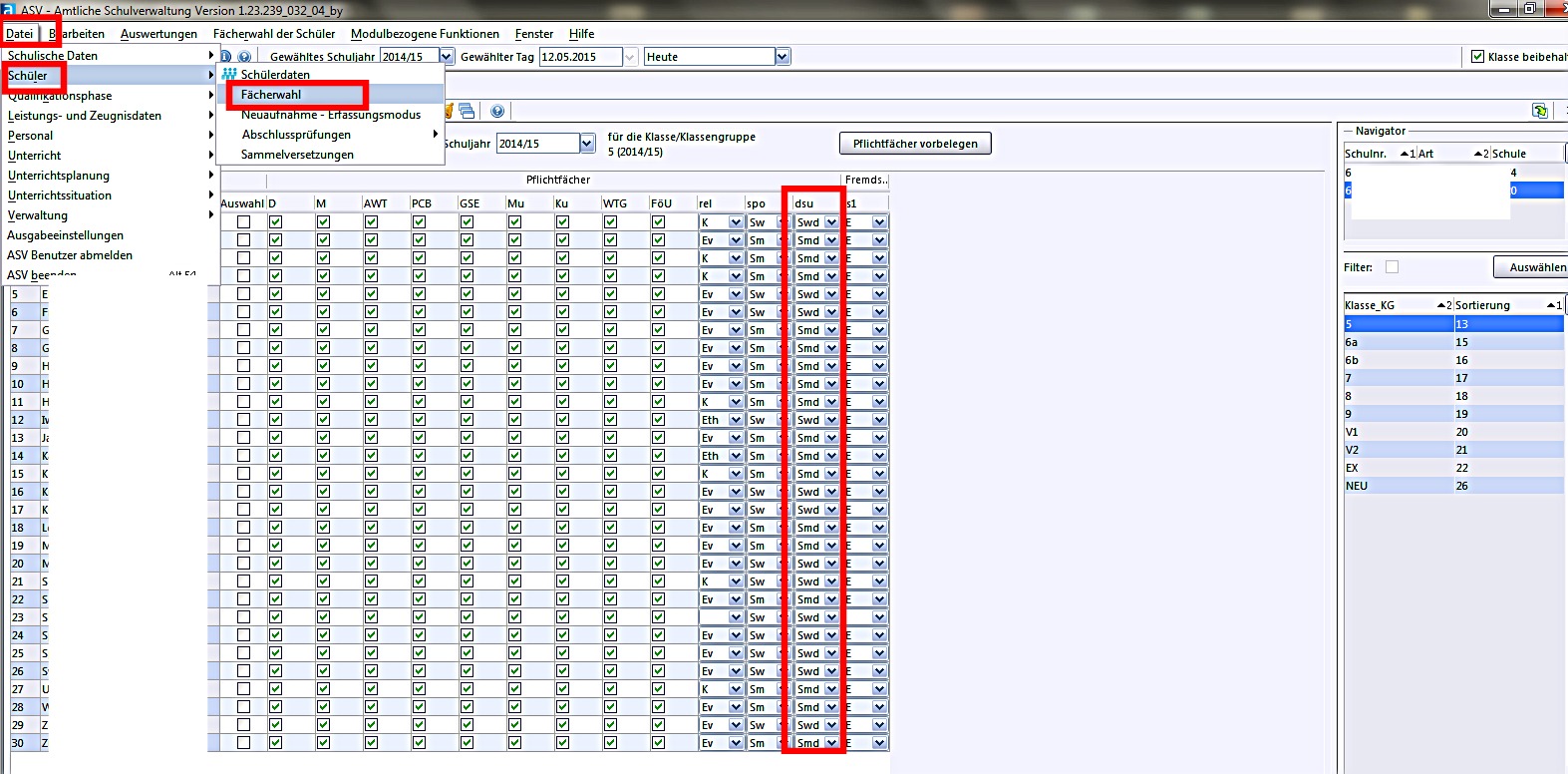1568x774 pixels.
Task: Open the Heute day selection dropdown
Action: coord(783,57)
